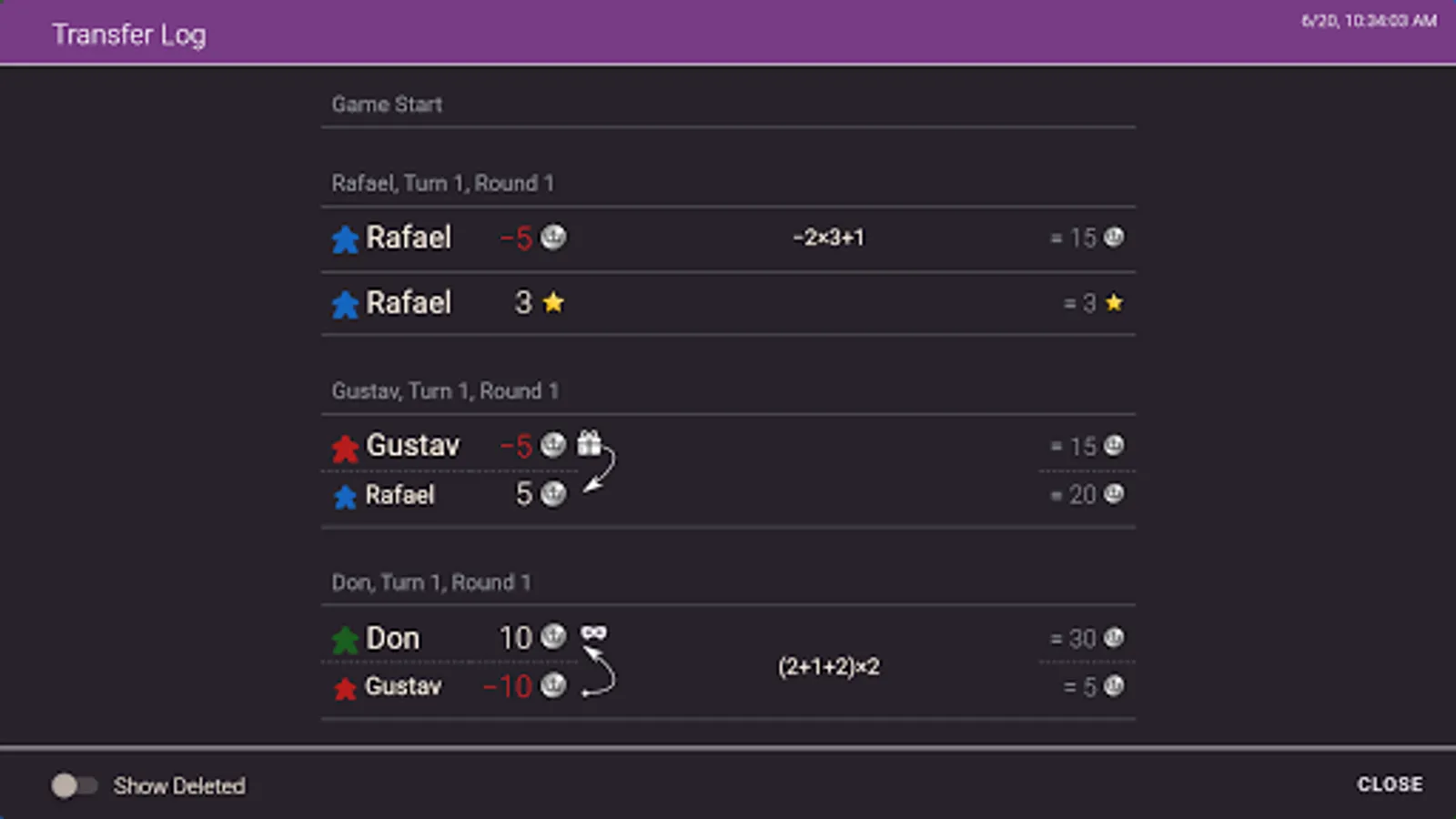Viewport: 1456px width, 819px height.
Task: Select the Rafael -5 transfer entry
Action: [728, 238]
